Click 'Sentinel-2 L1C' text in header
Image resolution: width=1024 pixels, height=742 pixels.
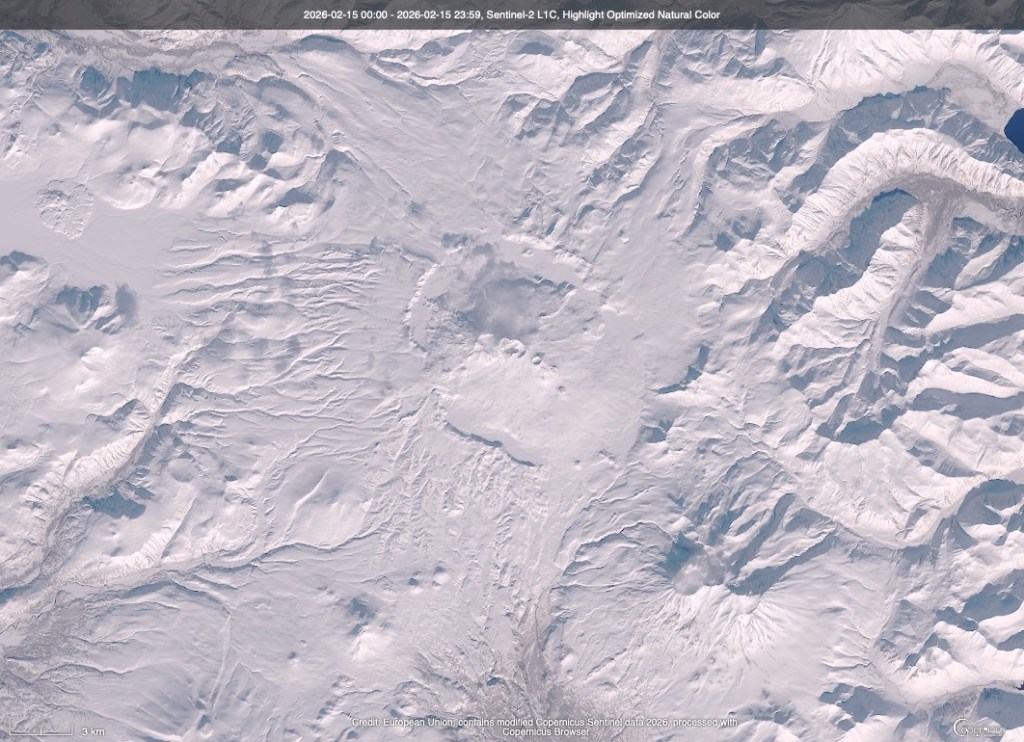coord(533,15)
